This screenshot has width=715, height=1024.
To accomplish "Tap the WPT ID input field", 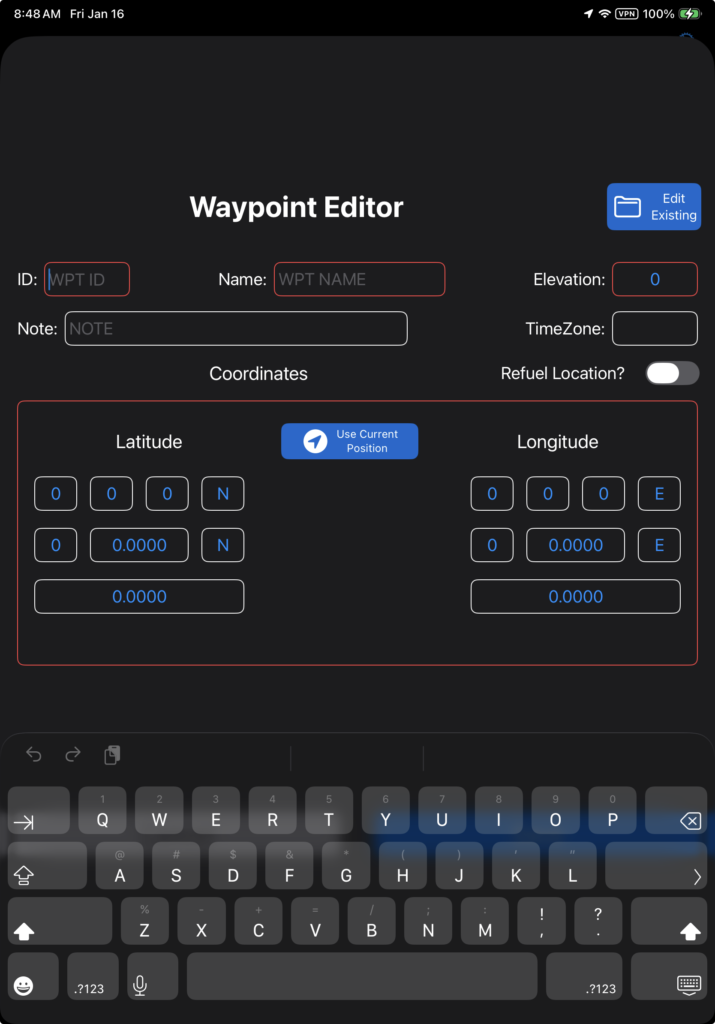I will 87,280.
